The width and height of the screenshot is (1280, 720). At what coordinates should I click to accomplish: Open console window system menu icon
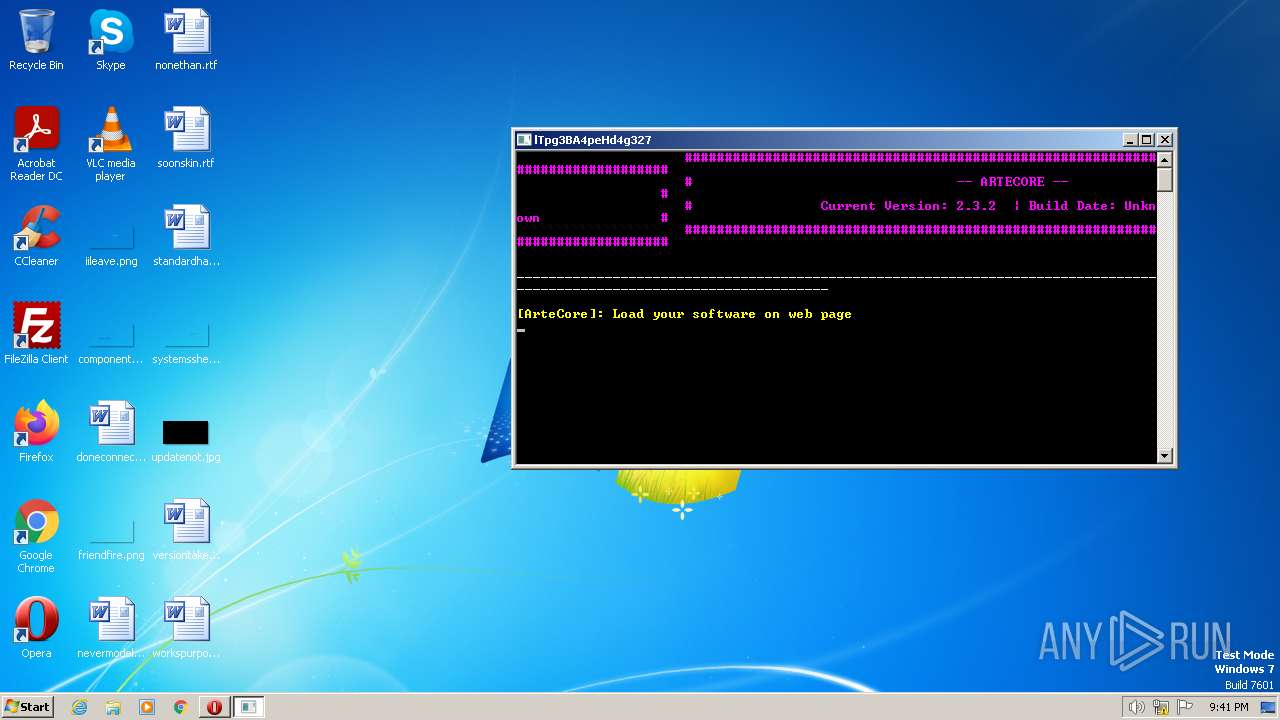click(x=524, y=140)
